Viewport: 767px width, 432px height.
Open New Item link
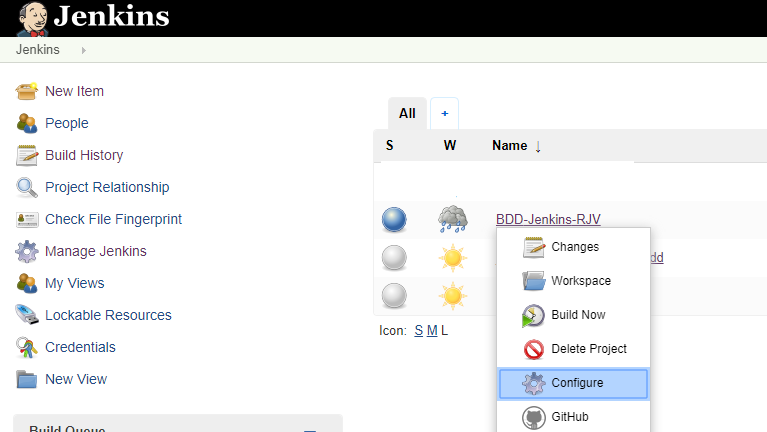coord(74,91)
